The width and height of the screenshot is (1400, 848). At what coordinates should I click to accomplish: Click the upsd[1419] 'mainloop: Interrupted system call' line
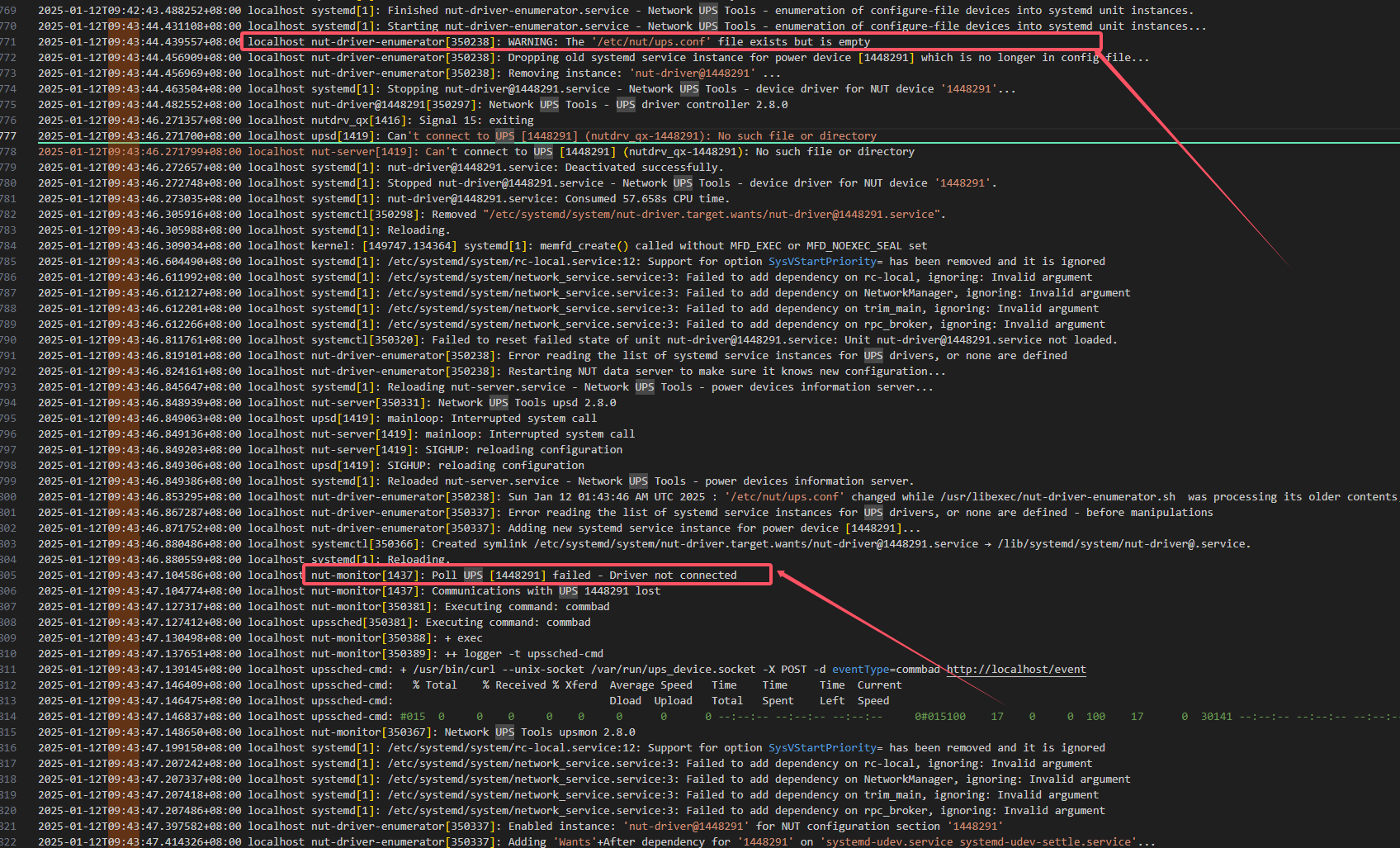(x=317, y=419)
